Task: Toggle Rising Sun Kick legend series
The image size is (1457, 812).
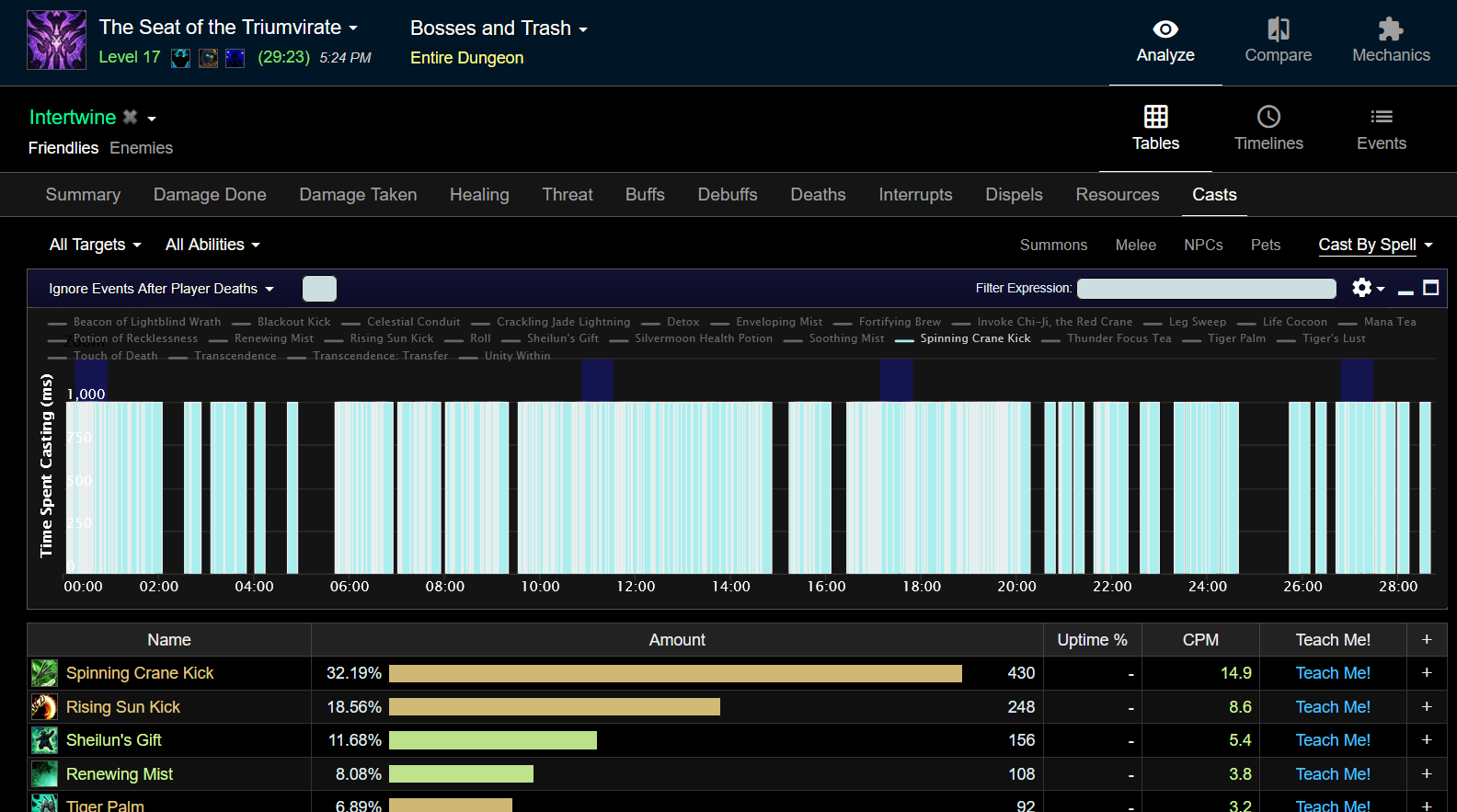Action: [x=391, y=338]
